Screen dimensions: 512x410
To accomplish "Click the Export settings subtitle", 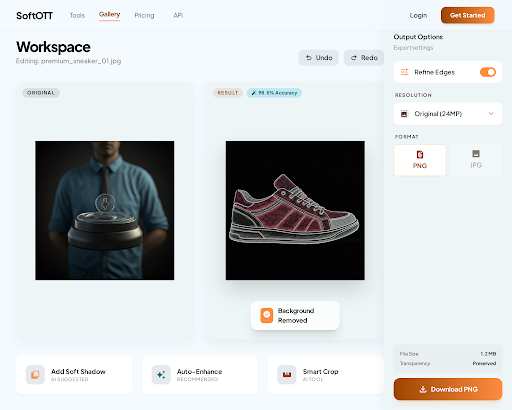I will pos(413,48).
